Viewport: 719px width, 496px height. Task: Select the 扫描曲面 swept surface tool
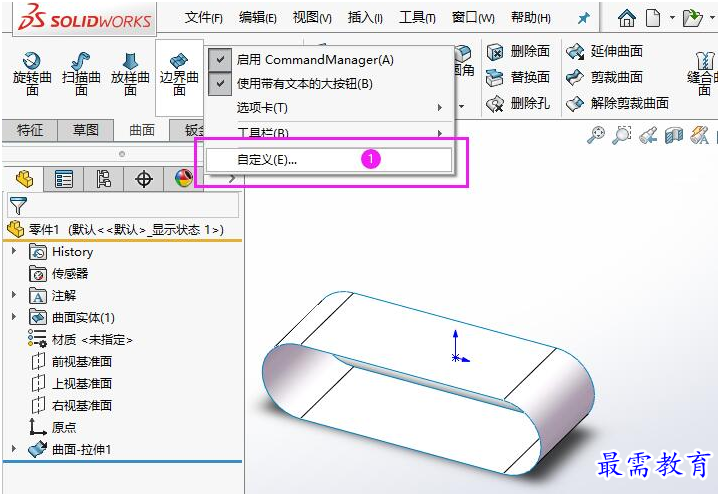pos(81,74)
